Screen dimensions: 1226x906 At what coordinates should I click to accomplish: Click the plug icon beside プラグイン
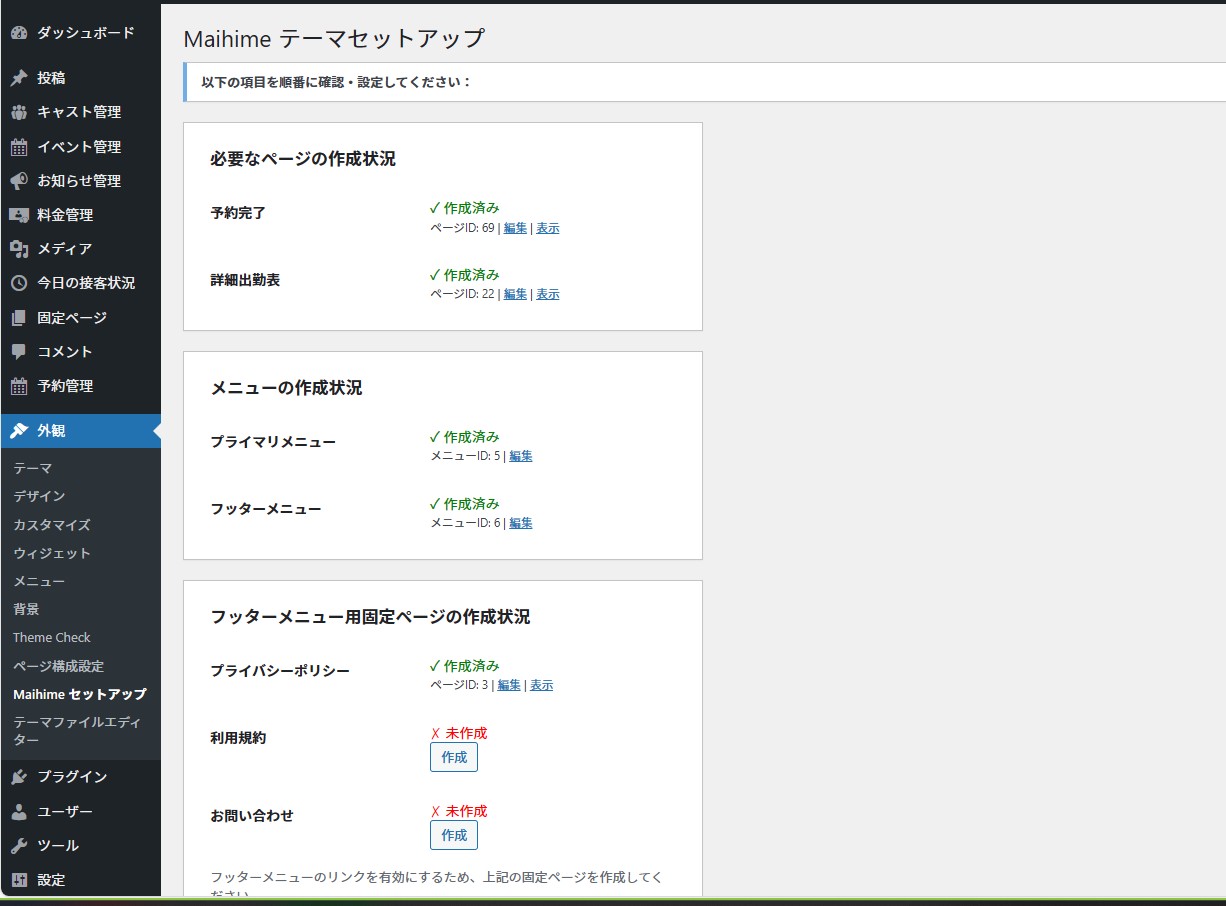tap(19, 777)
